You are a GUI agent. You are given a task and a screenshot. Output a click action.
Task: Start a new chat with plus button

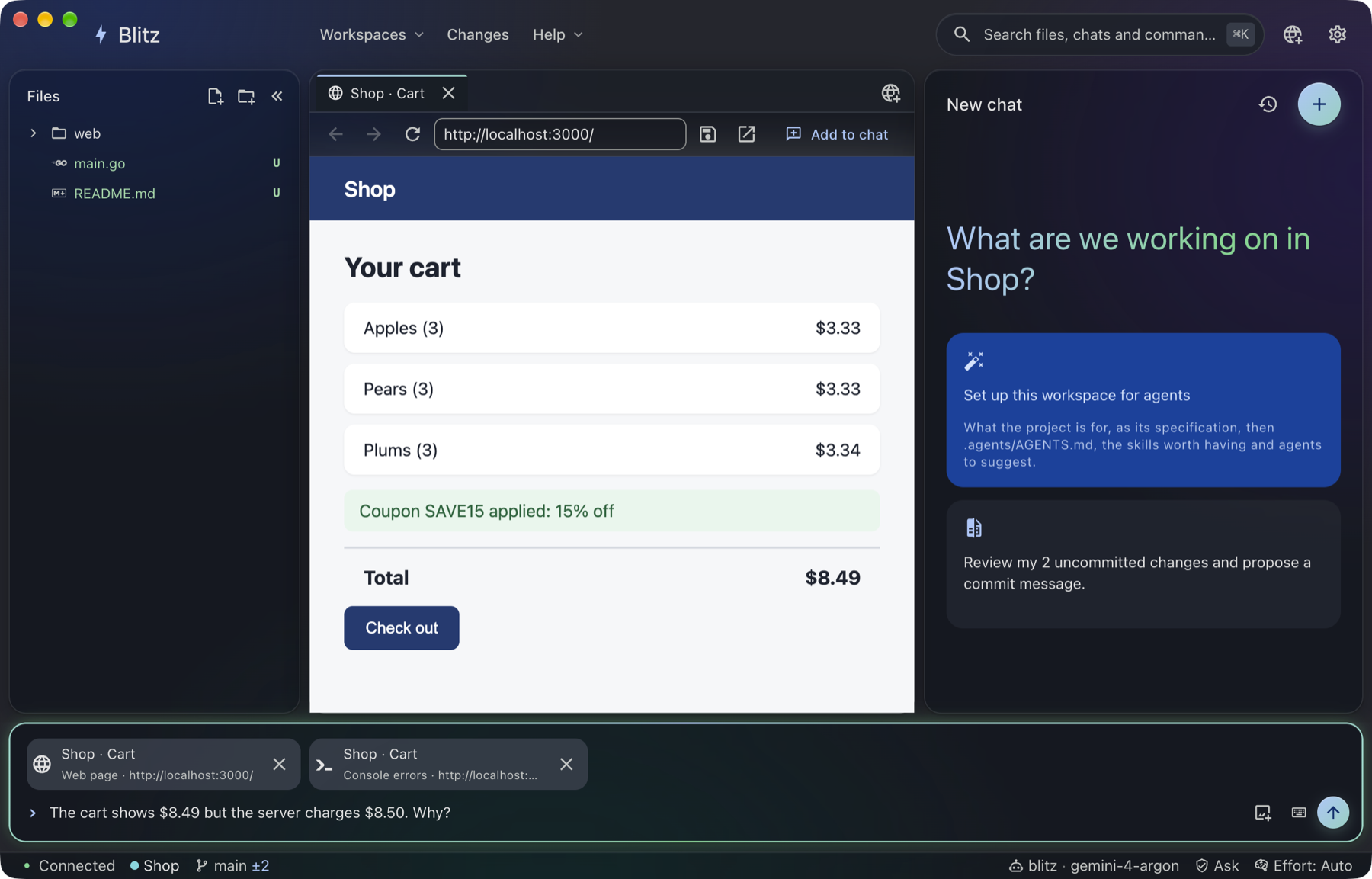click(1319, 104)
